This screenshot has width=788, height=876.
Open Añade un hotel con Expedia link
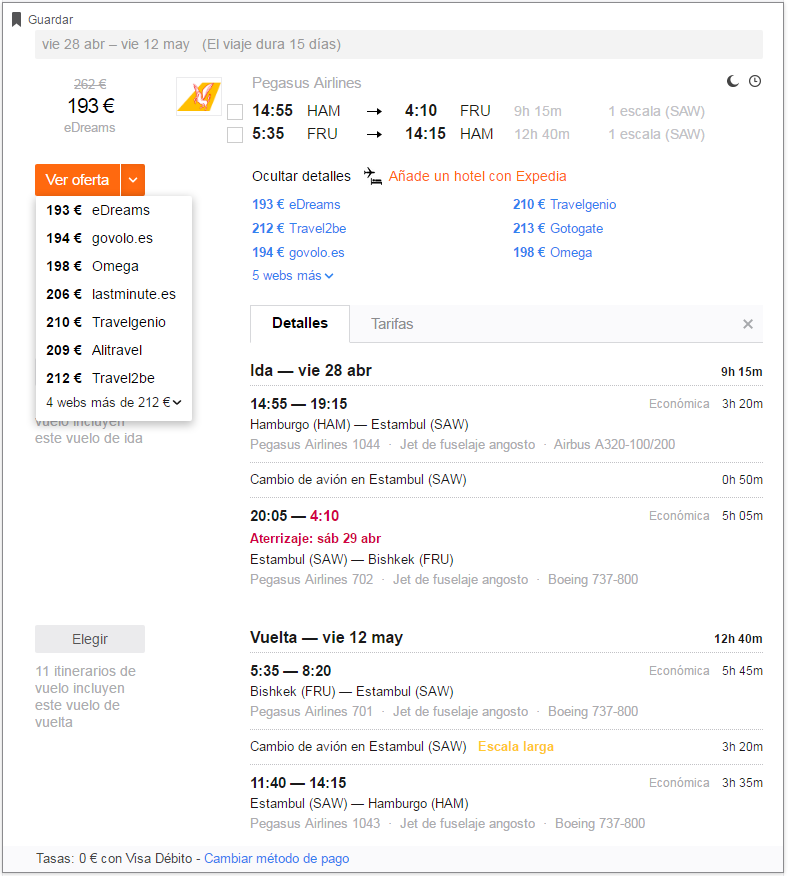tap(478, 176)
